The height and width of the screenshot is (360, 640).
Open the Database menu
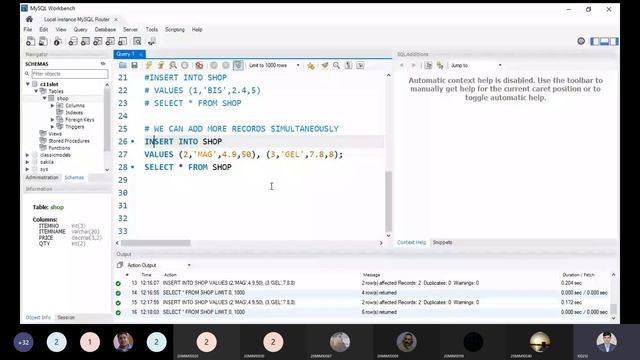pos(105,29)
